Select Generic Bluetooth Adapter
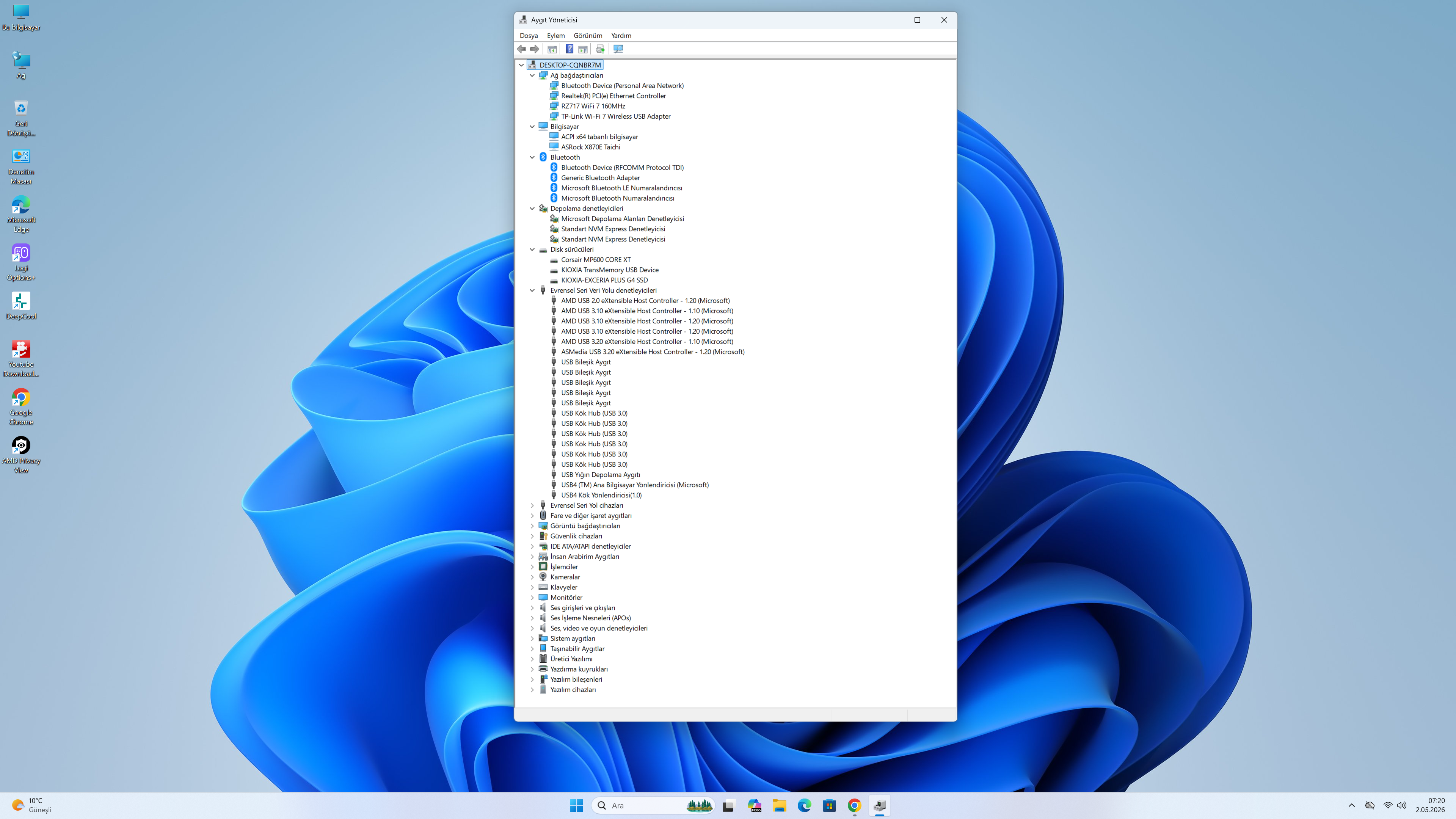1456x819 pixels. tap(600, 177)
